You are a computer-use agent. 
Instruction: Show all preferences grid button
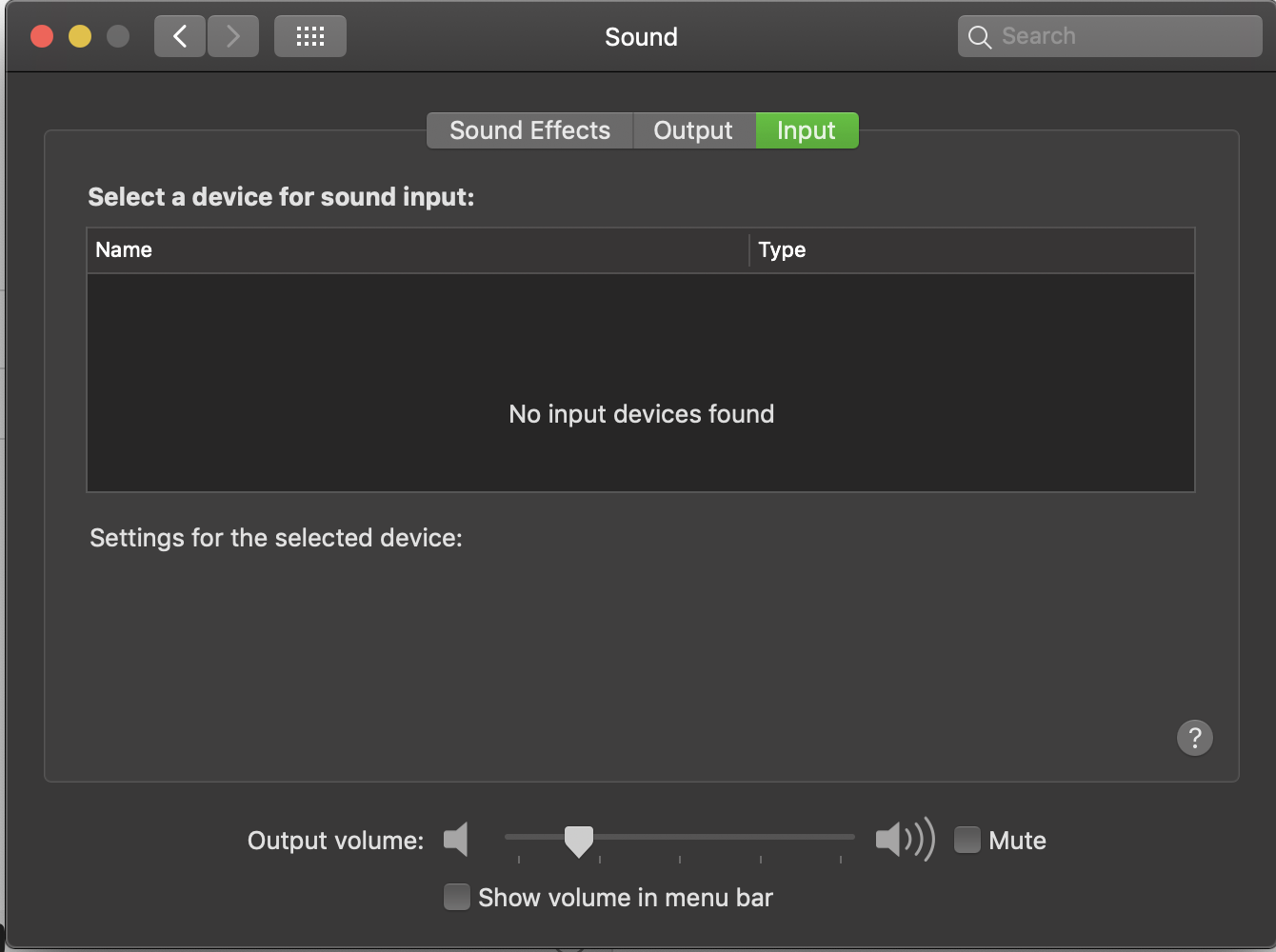pyautogui.click(x=310, y=37)
